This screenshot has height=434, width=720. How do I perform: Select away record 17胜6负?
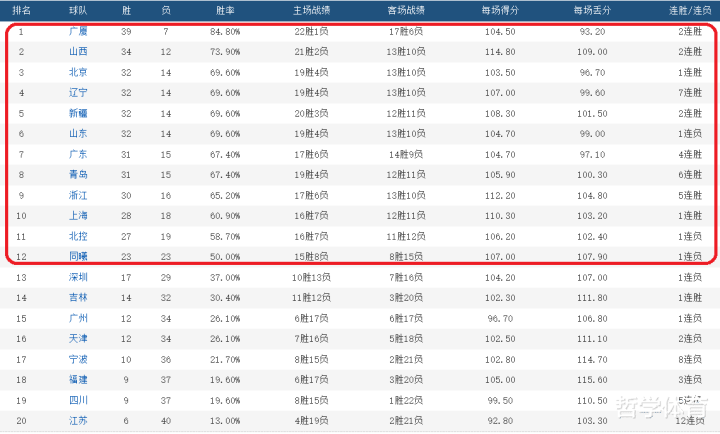[x=406, y=32]
